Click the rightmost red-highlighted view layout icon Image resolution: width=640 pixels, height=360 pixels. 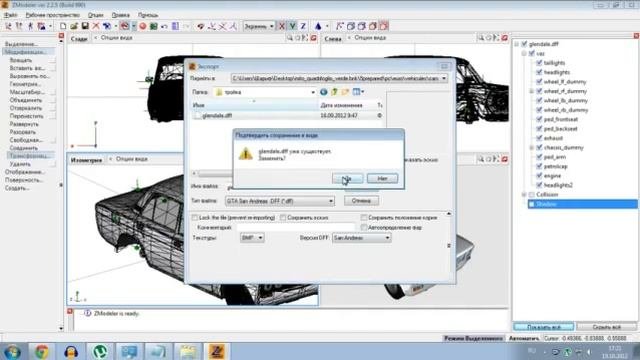384,26
